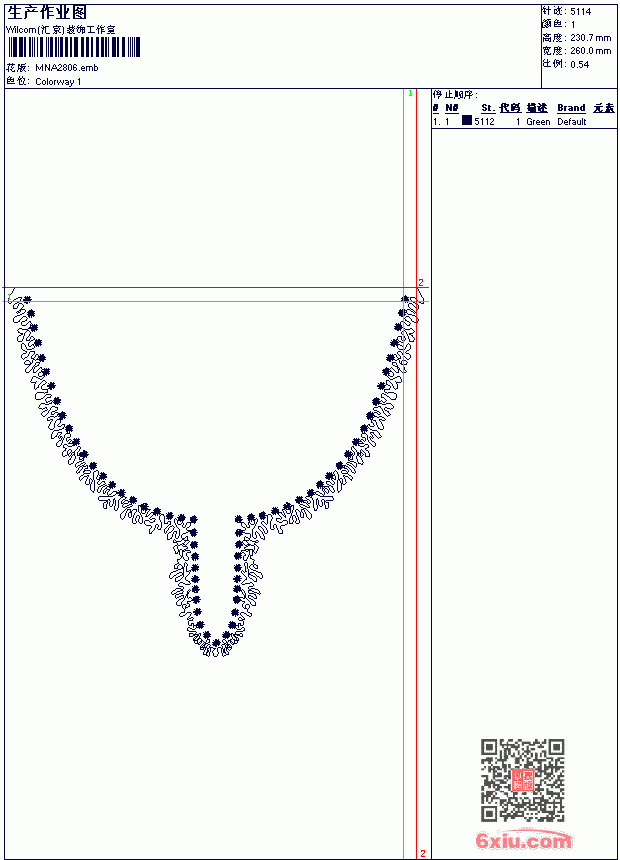The height and width of the screenshot is (860, 620).
Task: Click the red seal inside the QR code
Action: pyautogui.click(x=523, y=780)
